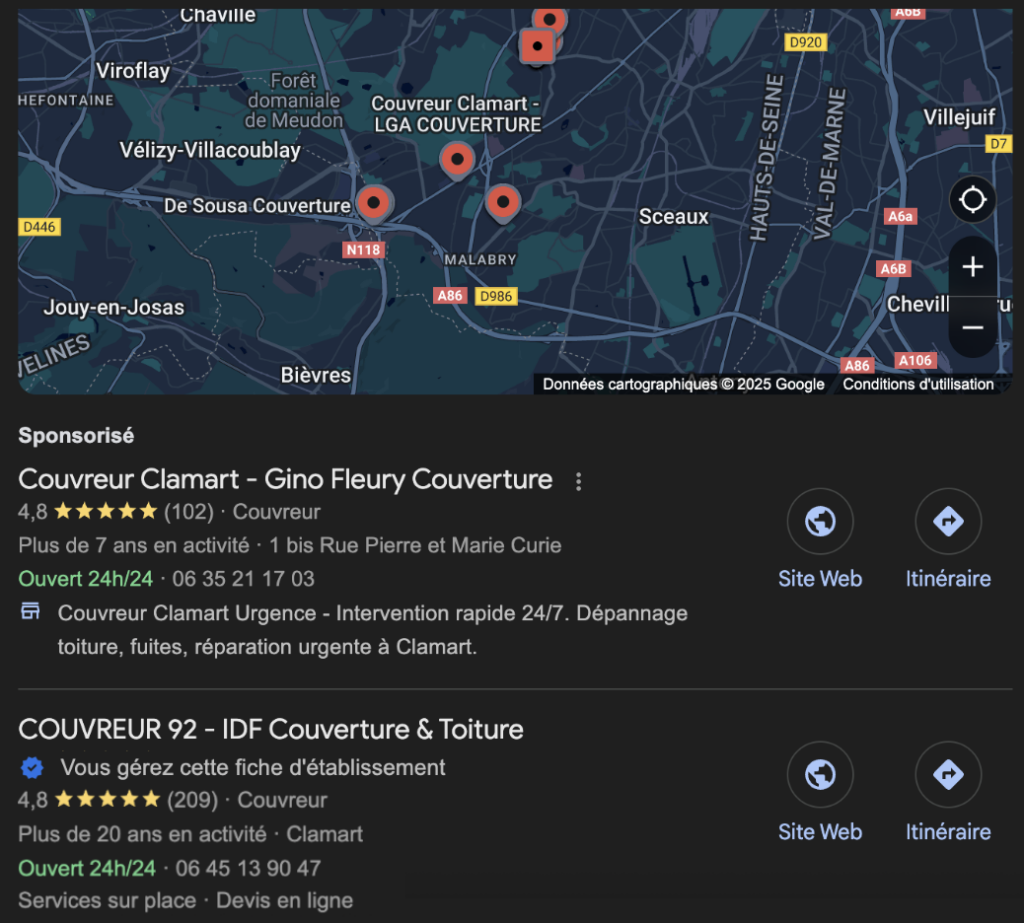The image size is (1024, 923).
Task: Click the Sceaux label on the map
Action: pyautogui.click(x=673, y=217)
